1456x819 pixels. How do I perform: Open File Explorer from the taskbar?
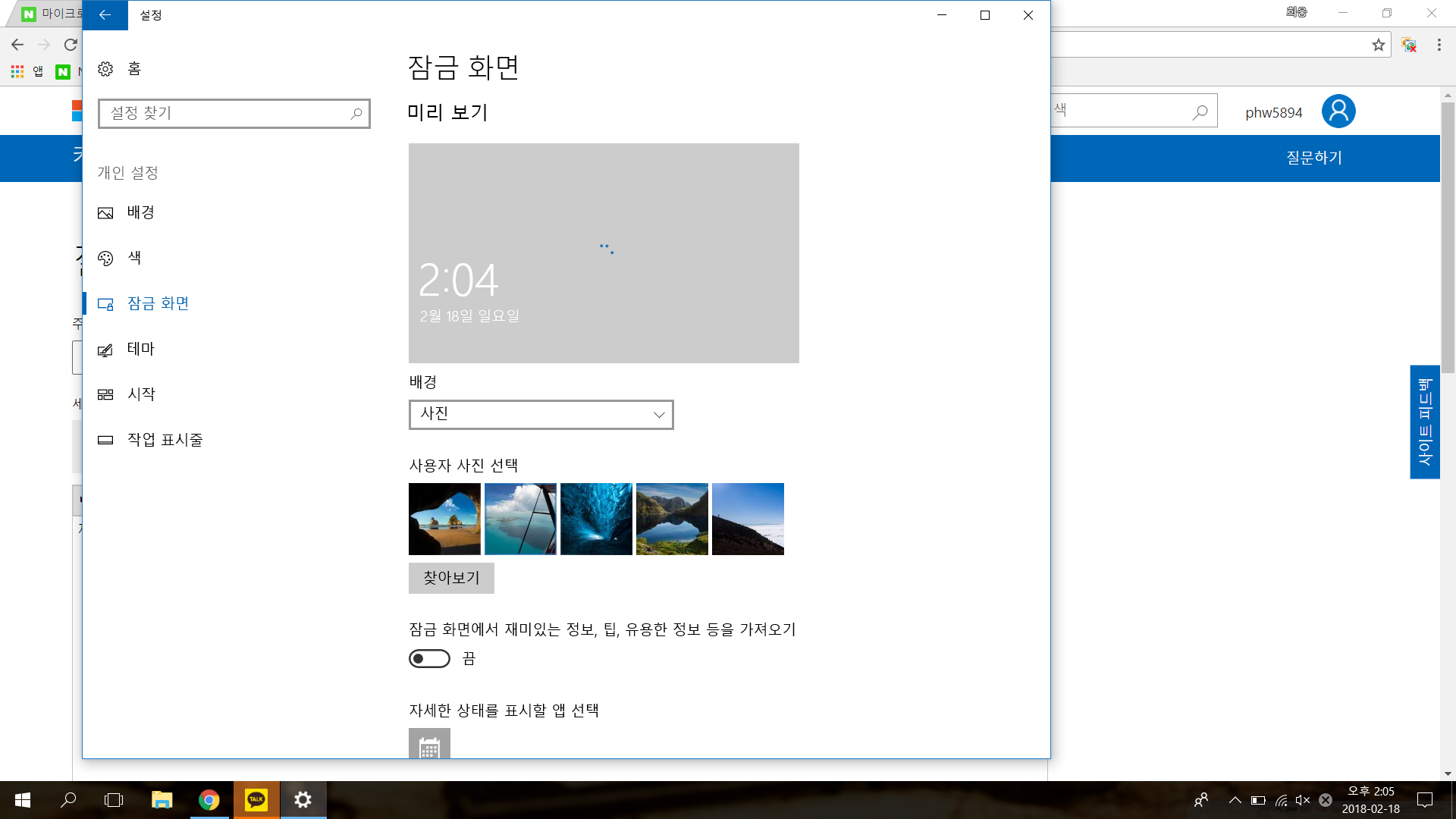(162, 799)
